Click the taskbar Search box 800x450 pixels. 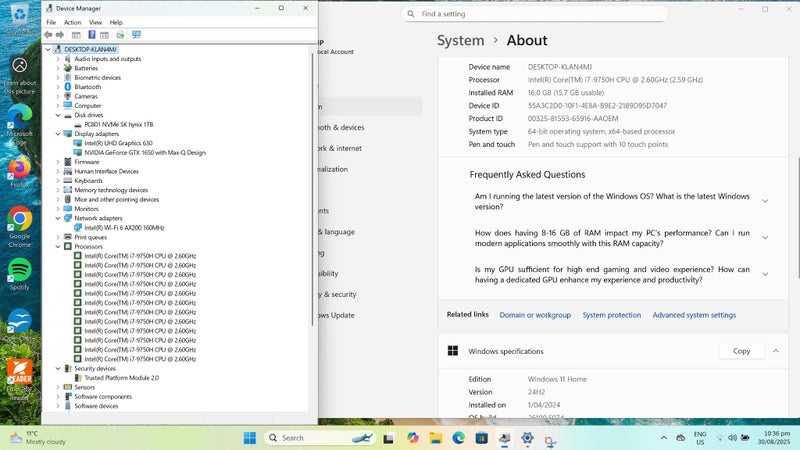point(320,438)
